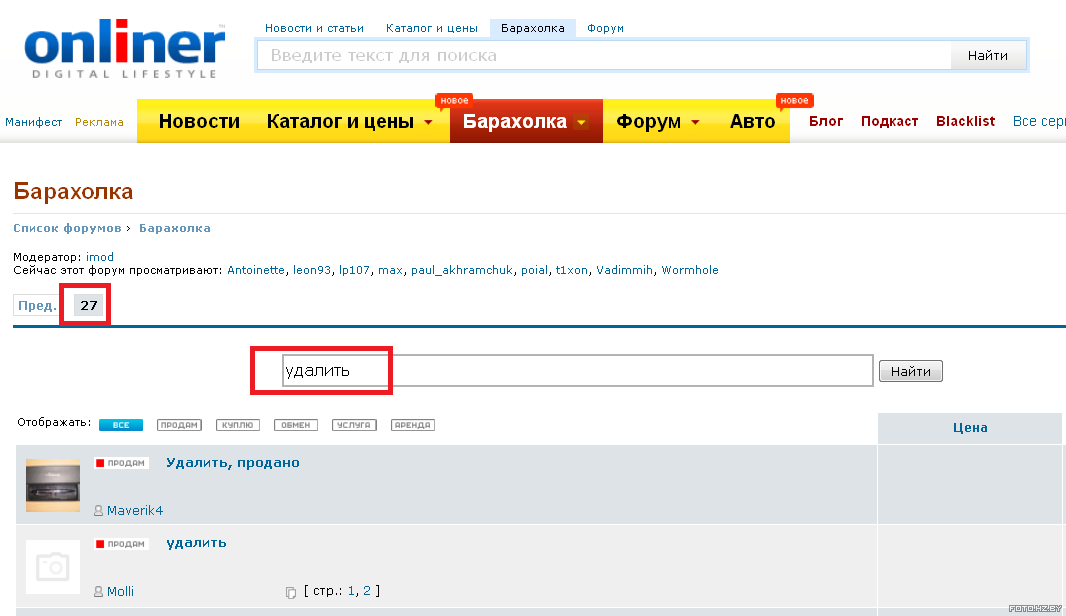Toggle the 'АРЕНДА' display filter
This screenshot has height=616, width=1066.
click(x=413, y=425)
